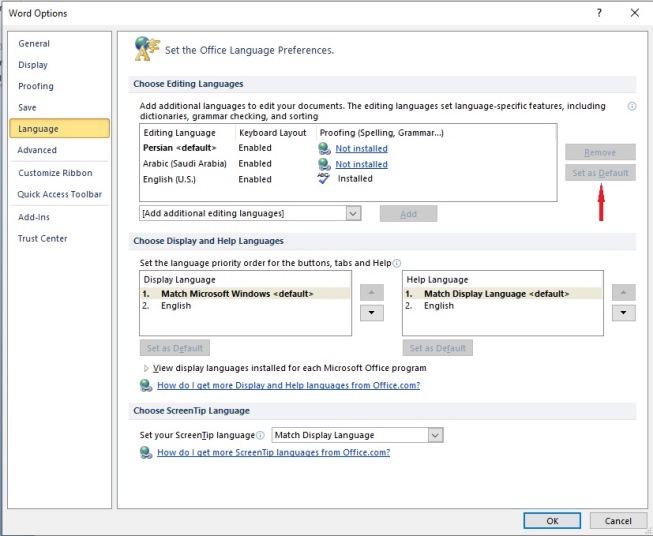
Task: Click the Help question mark in title bar
Action: [x=599, y=13]
